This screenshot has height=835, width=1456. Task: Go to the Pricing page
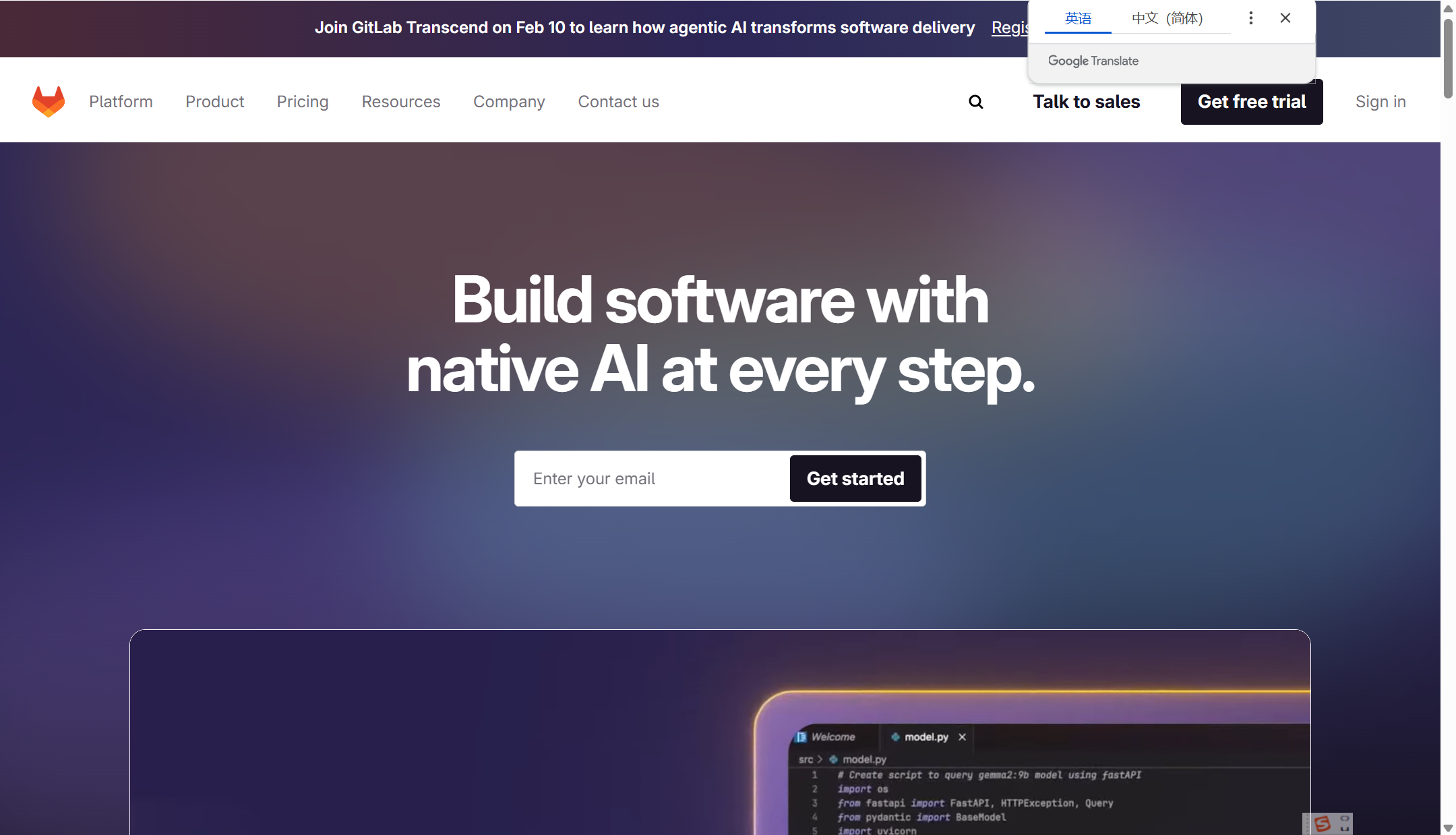click(x=302, y=102)
